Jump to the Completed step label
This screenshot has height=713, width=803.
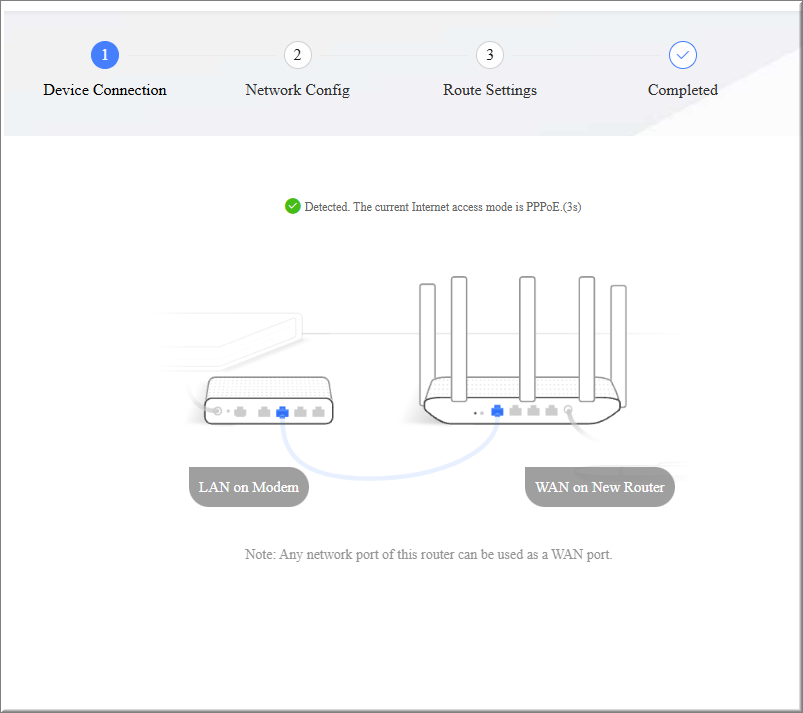point(683,90)
